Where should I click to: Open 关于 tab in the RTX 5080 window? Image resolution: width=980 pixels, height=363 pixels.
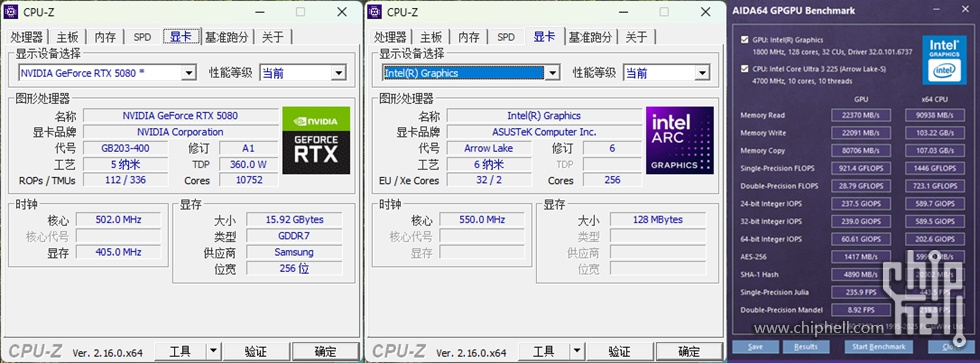[272, 37]
